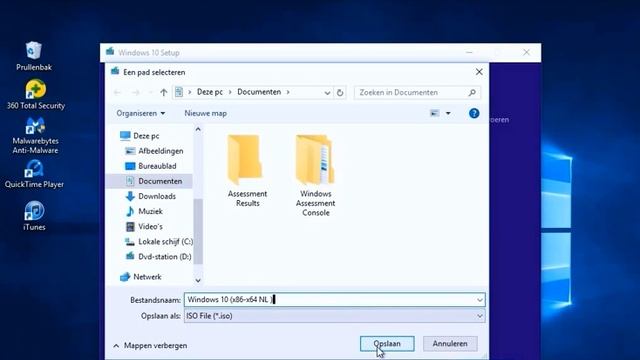Open the Organiseren dropdown menu
640x360 pixels.
tap(140, 113)
